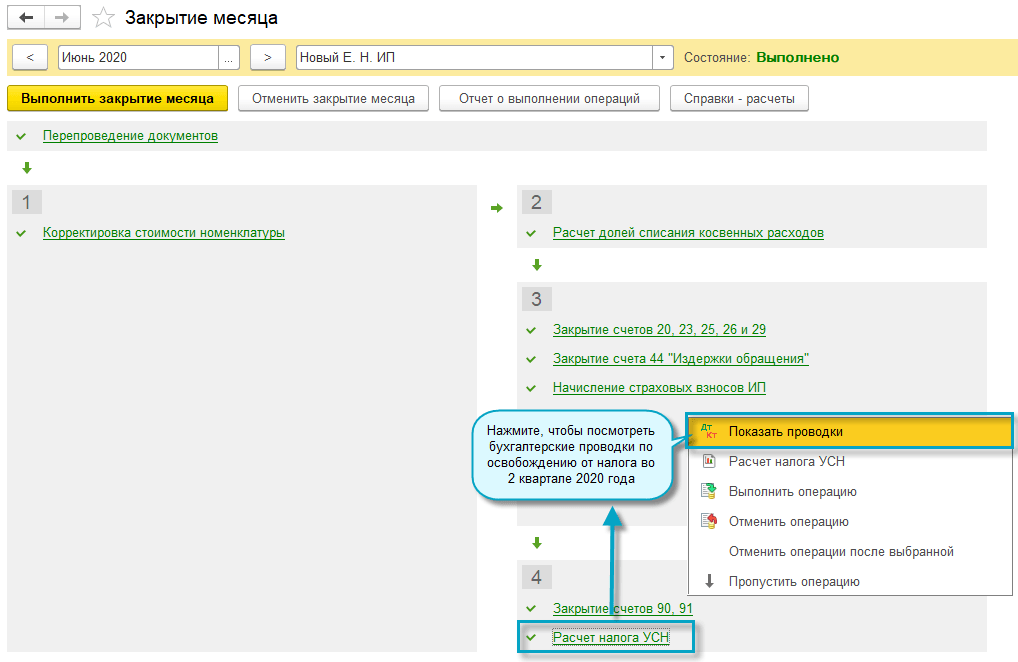Viewport: 1018px width, 662px height.
Task: Open Перепроведение документов link
Action: point(130,135)
